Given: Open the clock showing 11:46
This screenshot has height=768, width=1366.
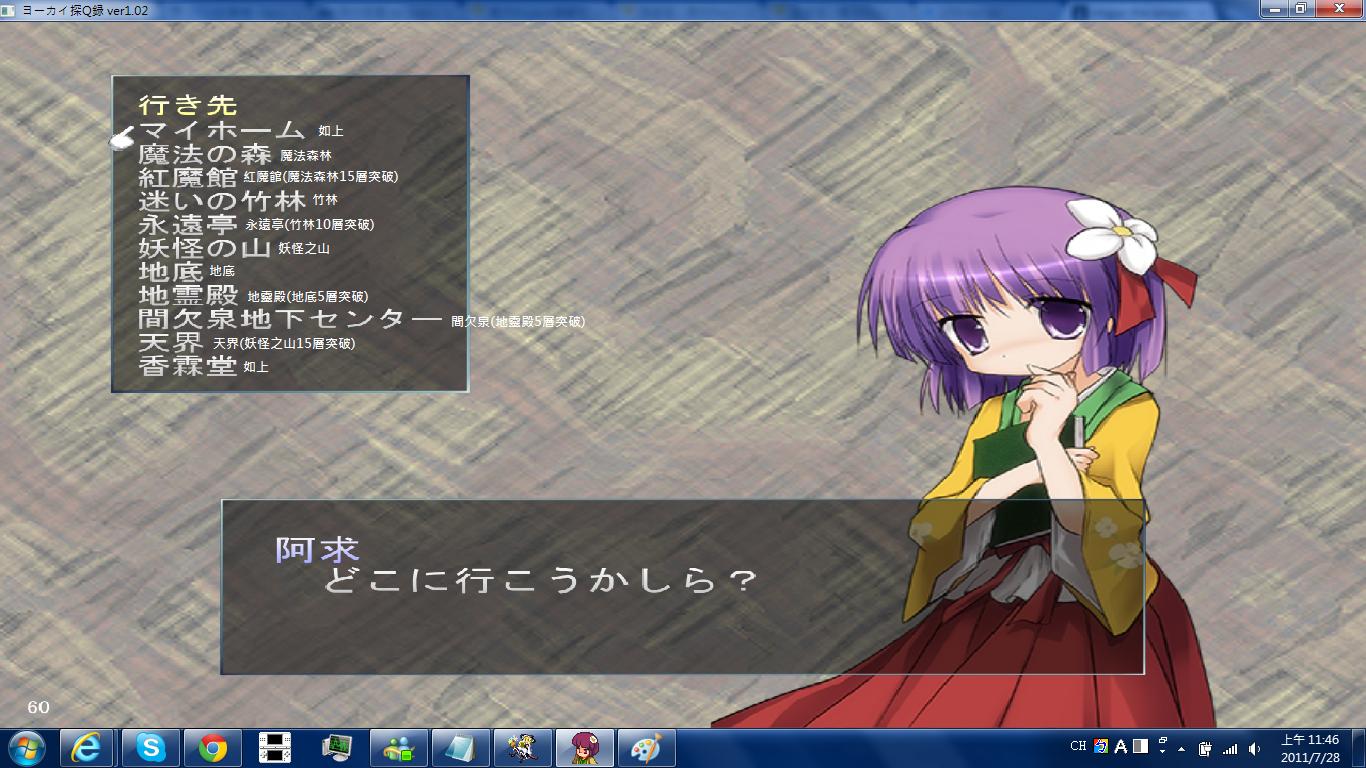Looking at the screenshot, I should point(1310,748).
